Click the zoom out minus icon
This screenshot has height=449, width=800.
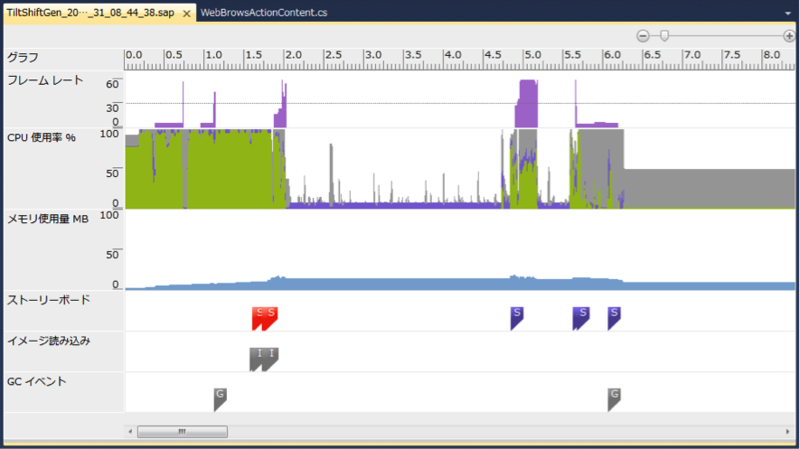(x=643, y=36)
